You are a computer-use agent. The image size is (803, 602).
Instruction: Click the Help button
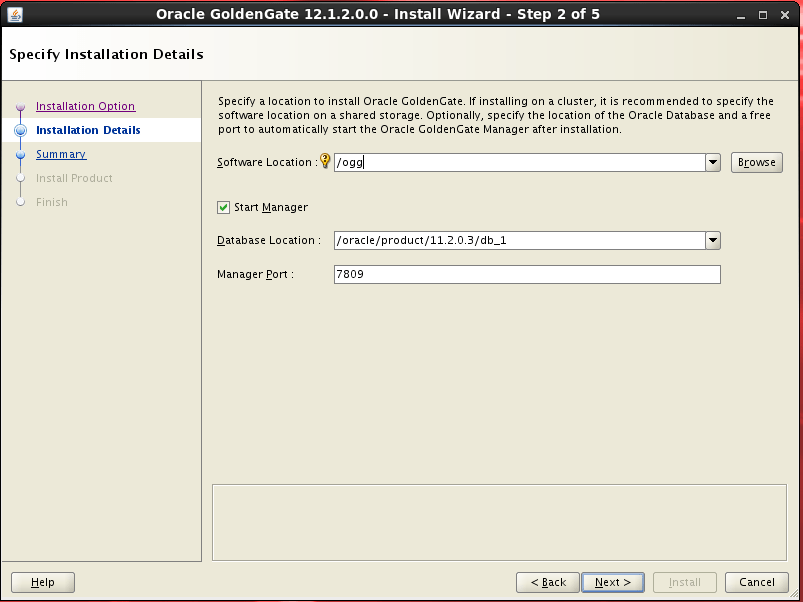pyautogui.click(x=43, y=582)
